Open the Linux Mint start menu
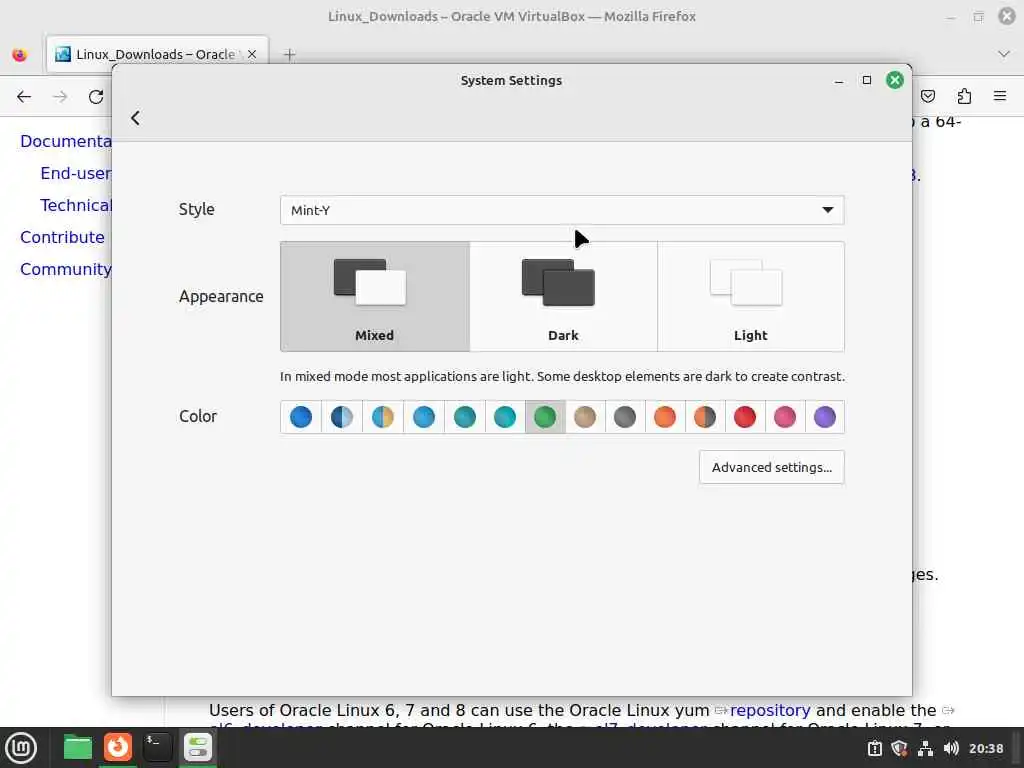 point(21,748)
